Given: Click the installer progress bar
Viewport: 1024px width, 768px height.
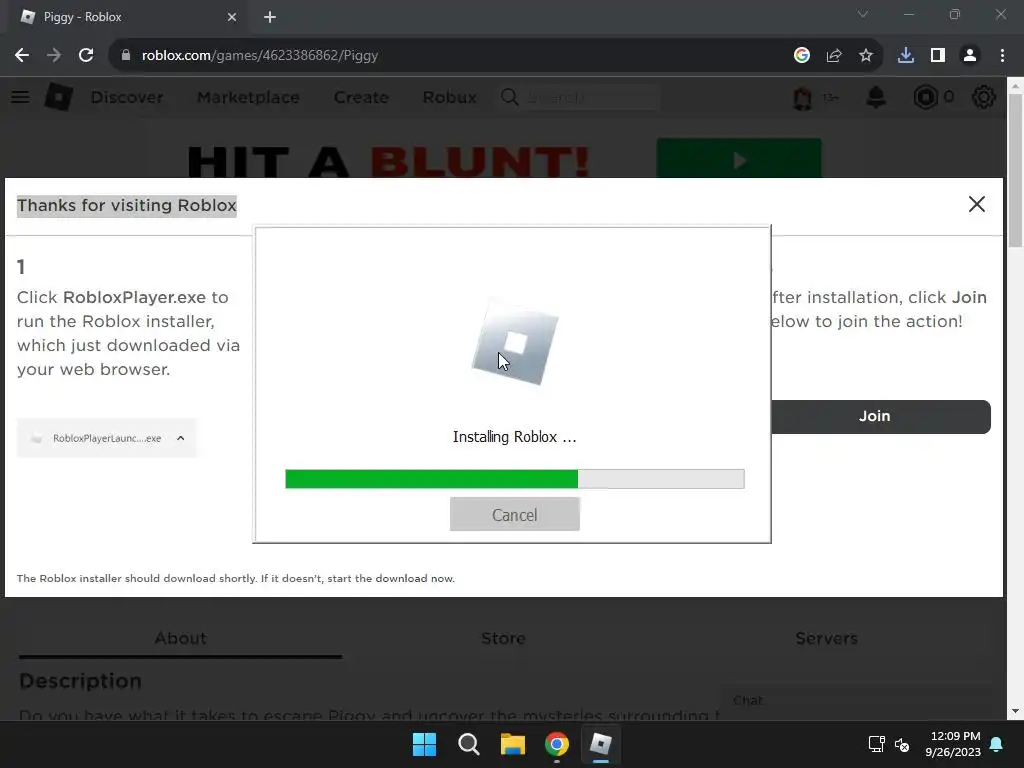Looking at the screenshot, I should point(515,479).
